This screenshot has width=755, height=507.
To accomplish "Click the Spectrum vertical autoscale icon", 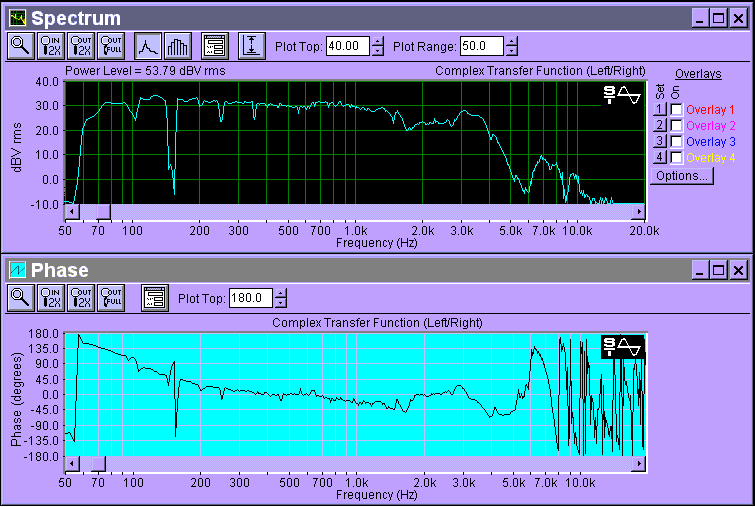I will 251,45.
